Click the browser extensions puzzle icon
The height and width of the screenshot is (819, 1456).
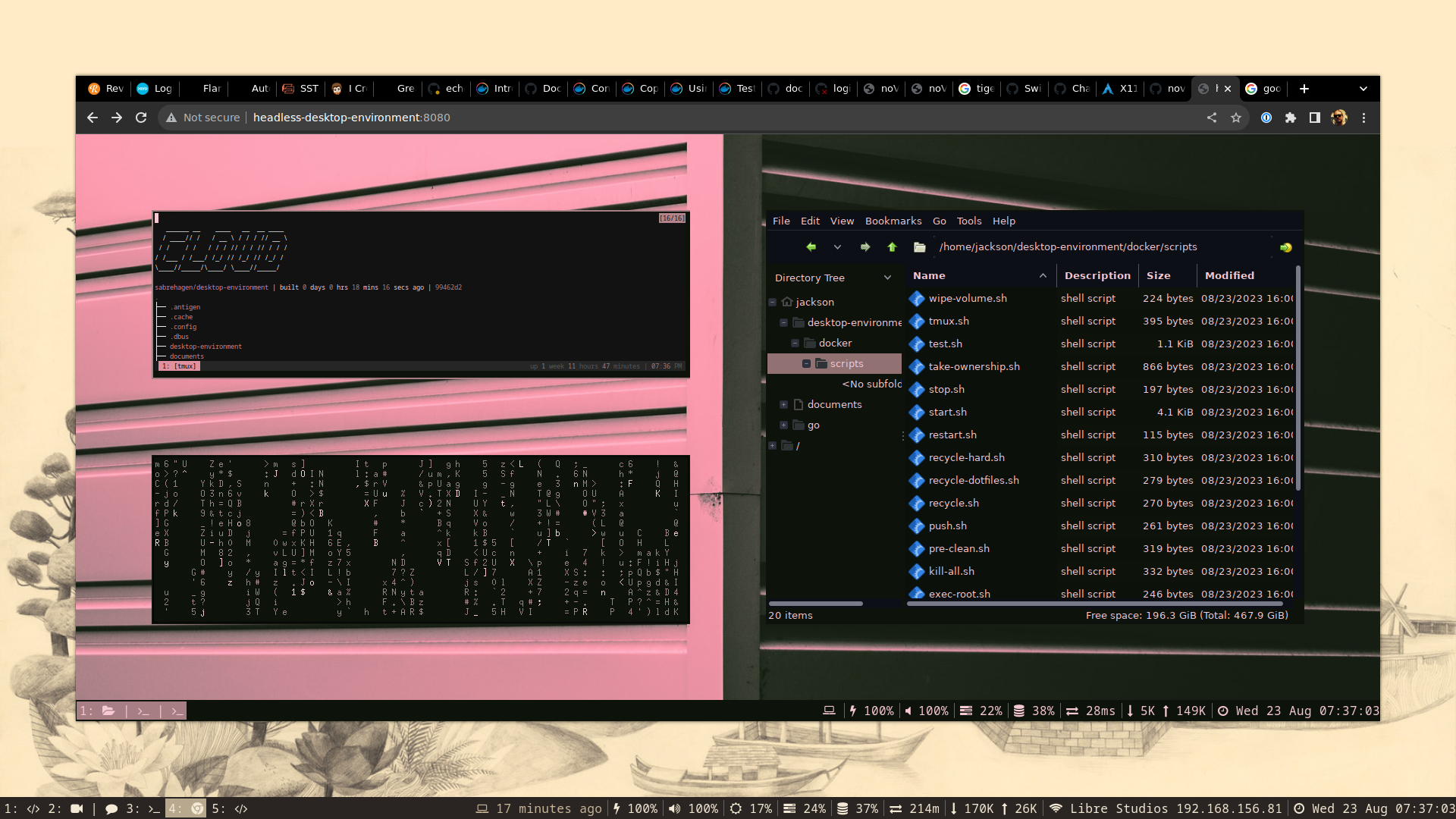tap(1291, 118)
